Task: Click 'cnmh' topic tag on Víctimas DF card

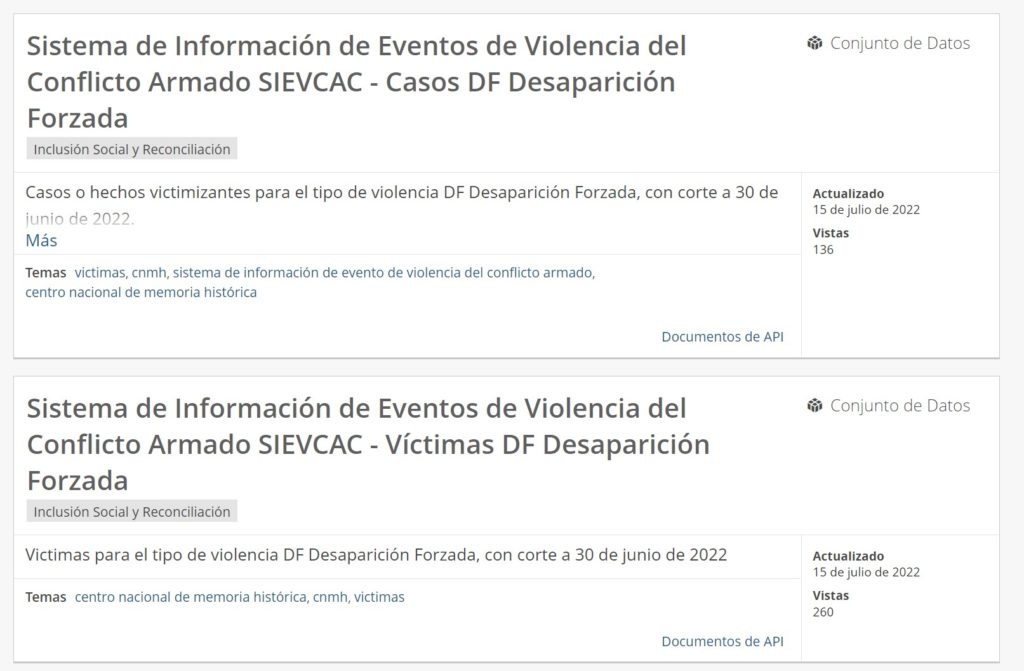Action: (330, 597)
